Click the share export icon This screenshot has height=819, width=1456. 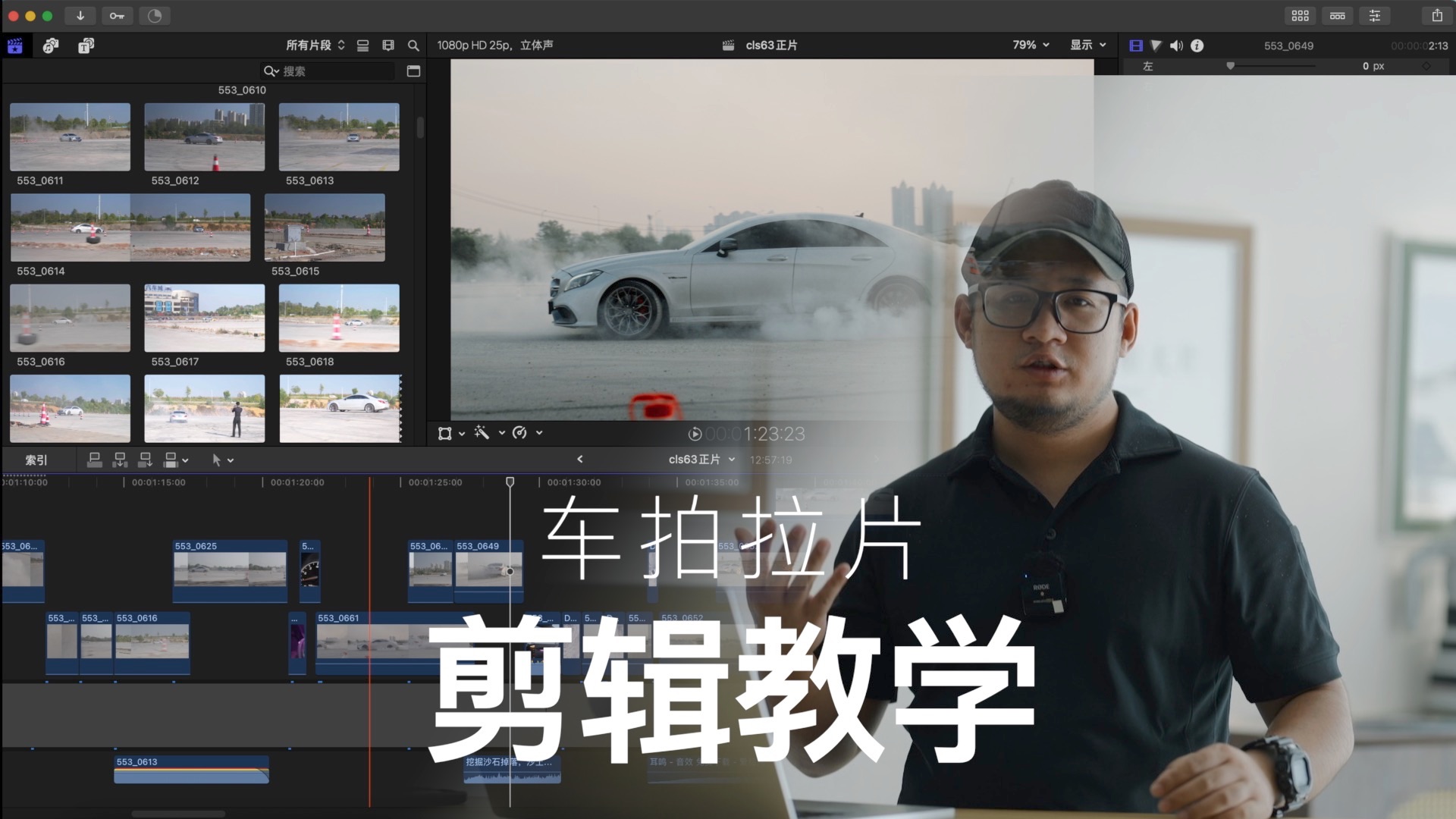[1437, 15]
